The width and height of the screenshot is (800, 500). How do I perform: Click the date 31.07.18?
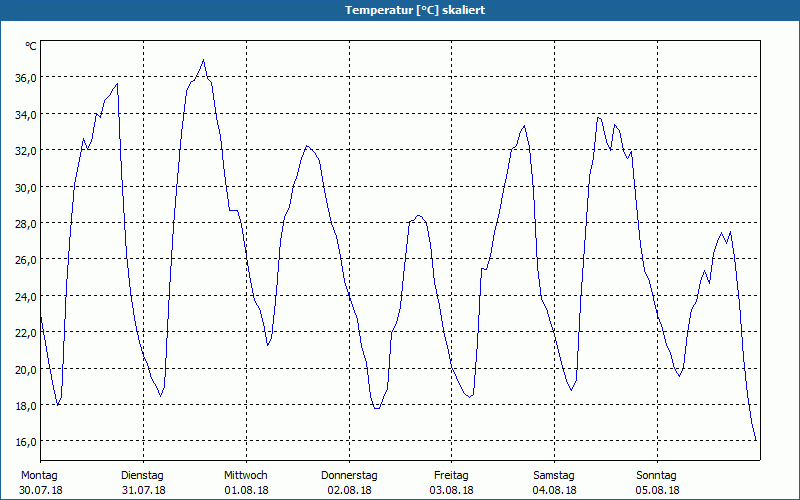[144, 490]
